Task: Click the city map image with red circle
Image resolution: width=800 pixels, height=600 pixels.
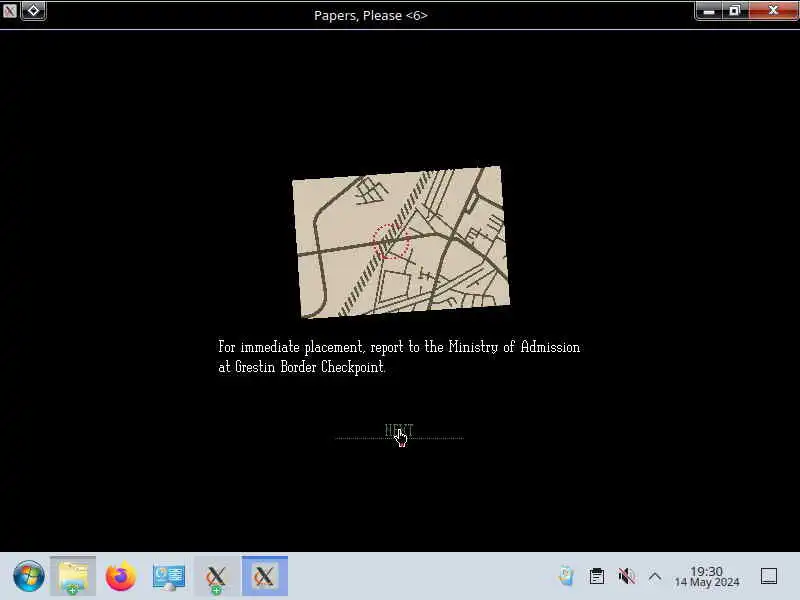Action: pos(401,242)
